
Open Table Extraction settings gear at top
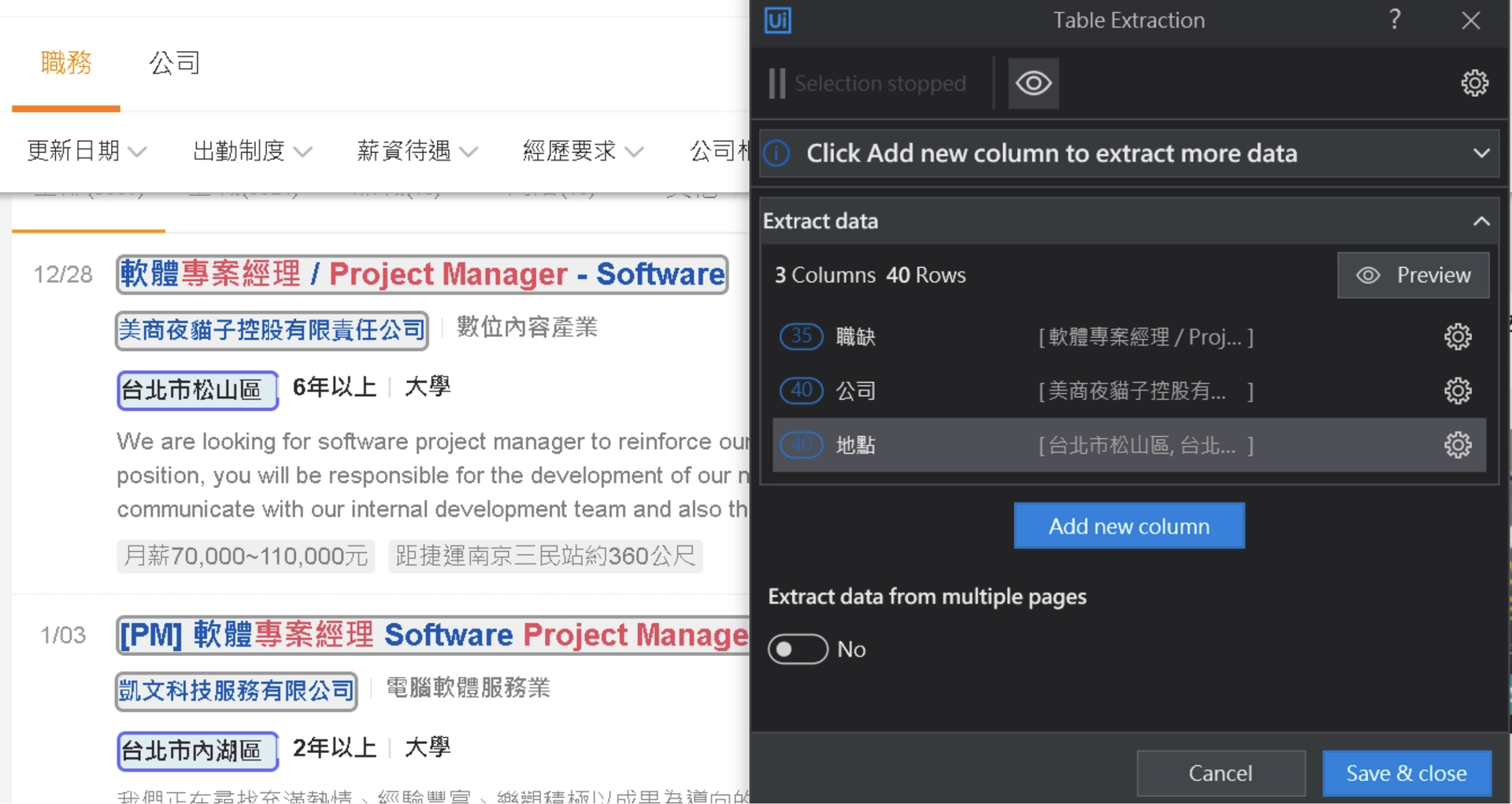[x=1474, y=83]
